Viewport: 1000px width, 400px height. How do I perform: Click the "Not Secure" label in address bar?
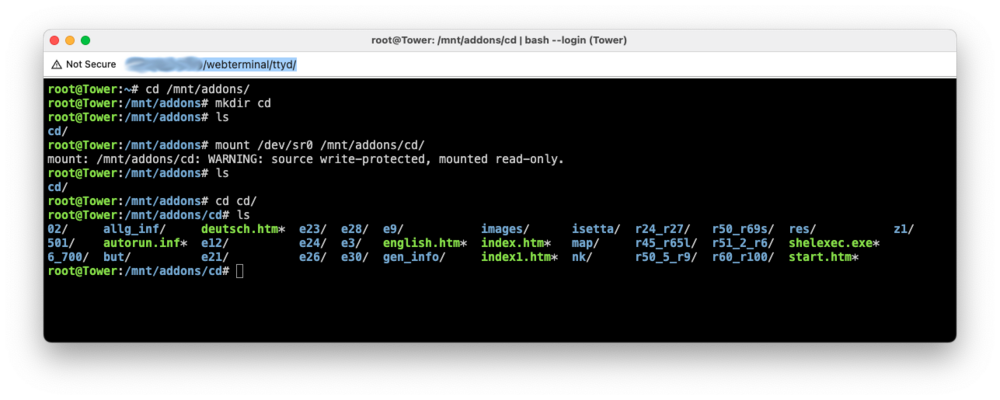coord(91,64)
